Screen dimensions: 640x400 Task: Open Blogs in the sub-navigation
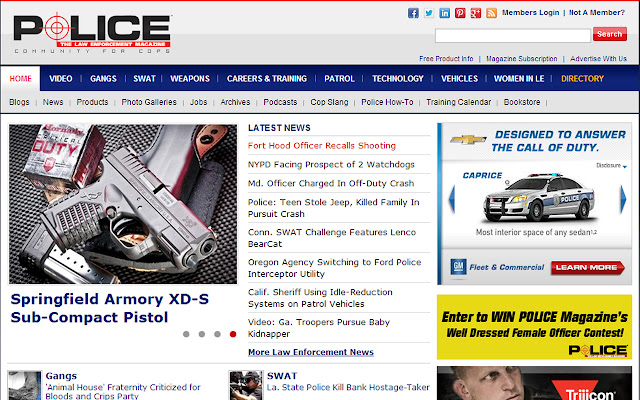[19, 102]
